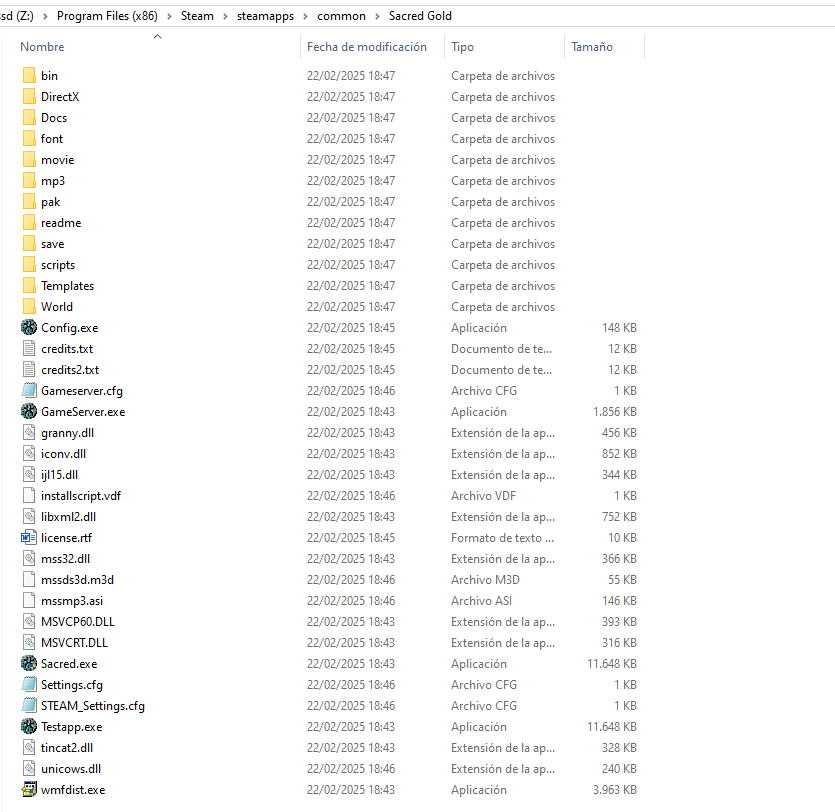Screen dimensions: 835x812
Task: Select the mp3 folder icon
Action: coord(29,181)
